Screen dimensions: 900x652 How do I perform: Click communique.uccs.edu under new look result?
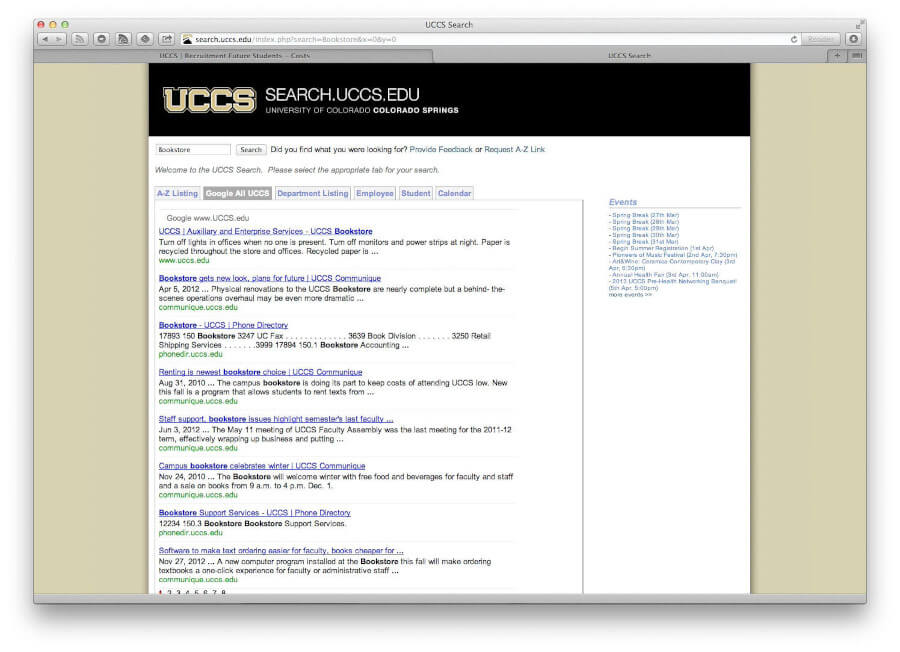point(198,308)
